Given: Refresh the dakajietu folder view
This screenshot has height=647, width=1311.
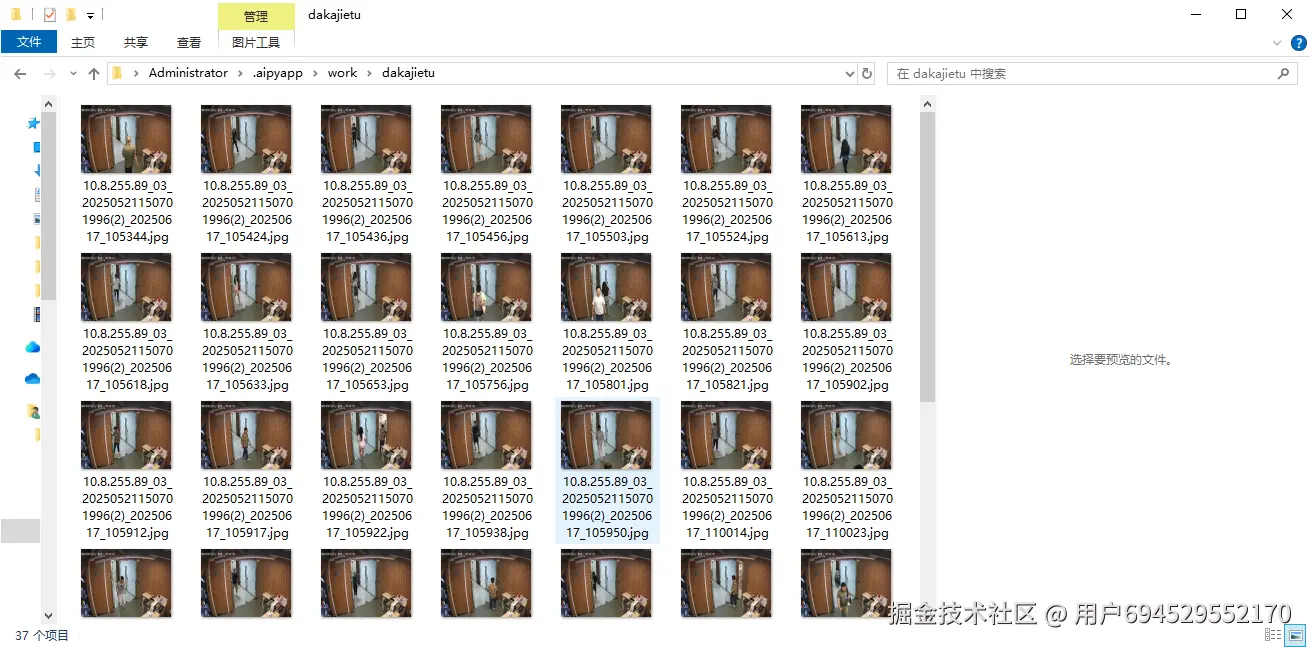Looking at the screenshot, I should coord(867,74).
